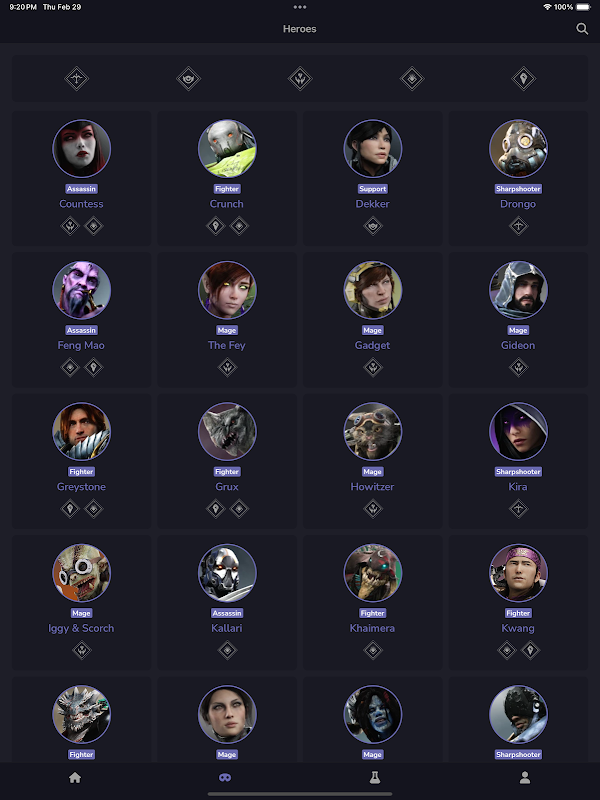
Task: Select the controller Heroes tab icon
Action: [x=225, y=778]
